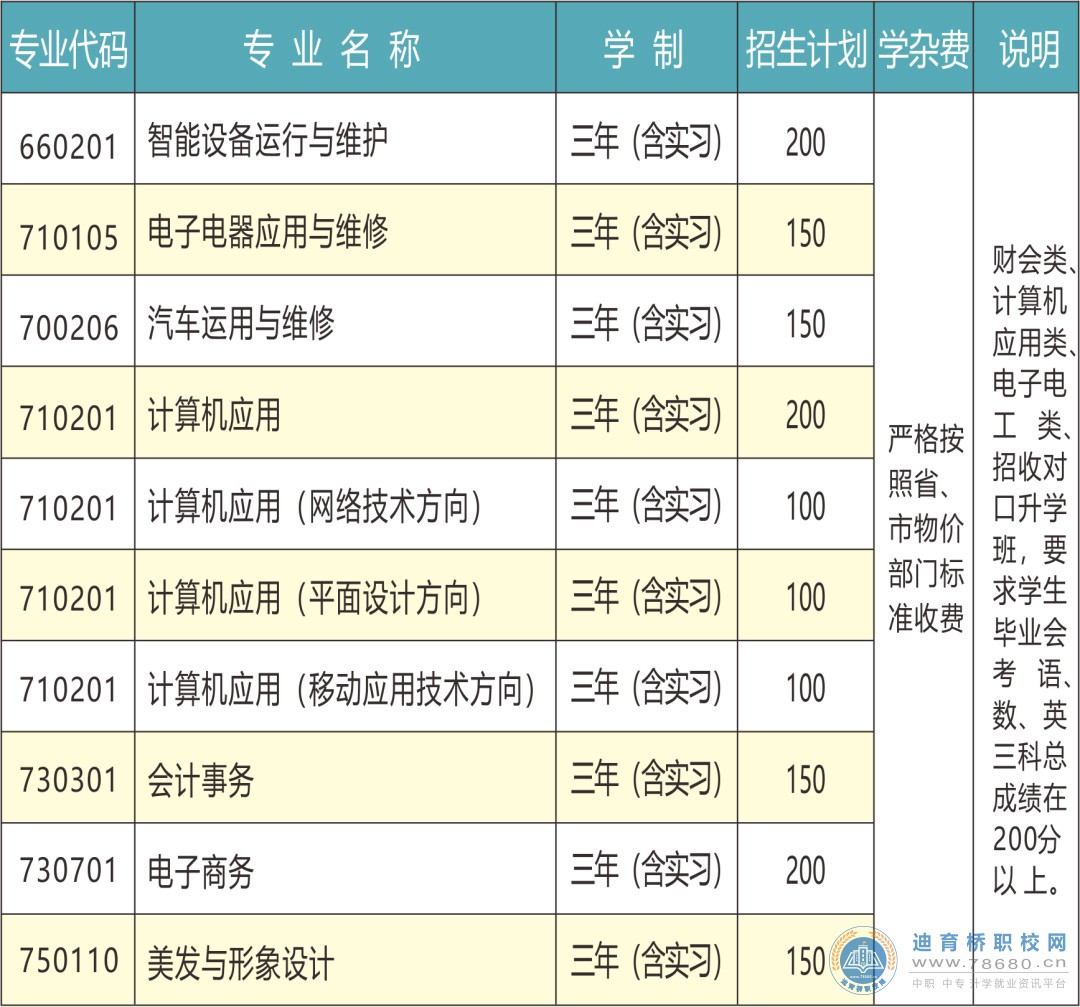Click the 专业代码 column header
The width and height of the screenshot is (1080, 1007).
68,50
